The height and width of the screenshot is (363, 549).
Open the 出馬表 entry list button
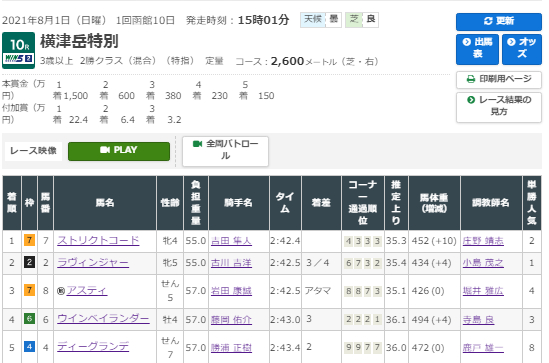[x=477, y=49]
